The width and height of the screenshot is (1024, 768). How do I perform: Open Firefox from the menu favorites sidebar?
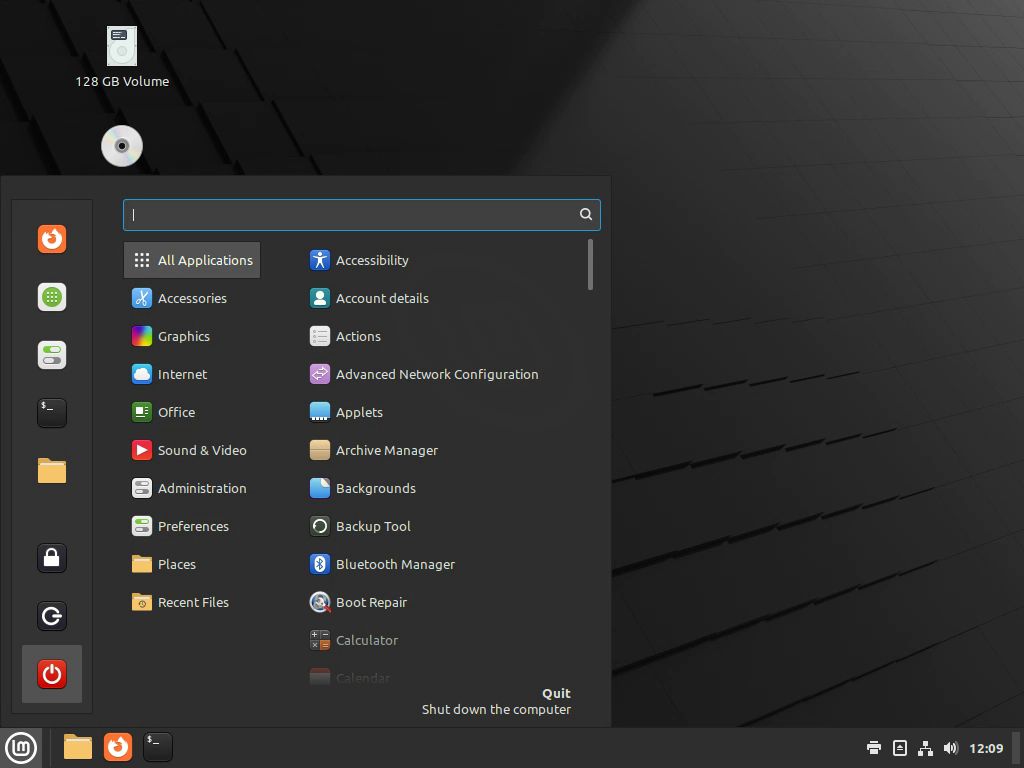tap(52, 239)
